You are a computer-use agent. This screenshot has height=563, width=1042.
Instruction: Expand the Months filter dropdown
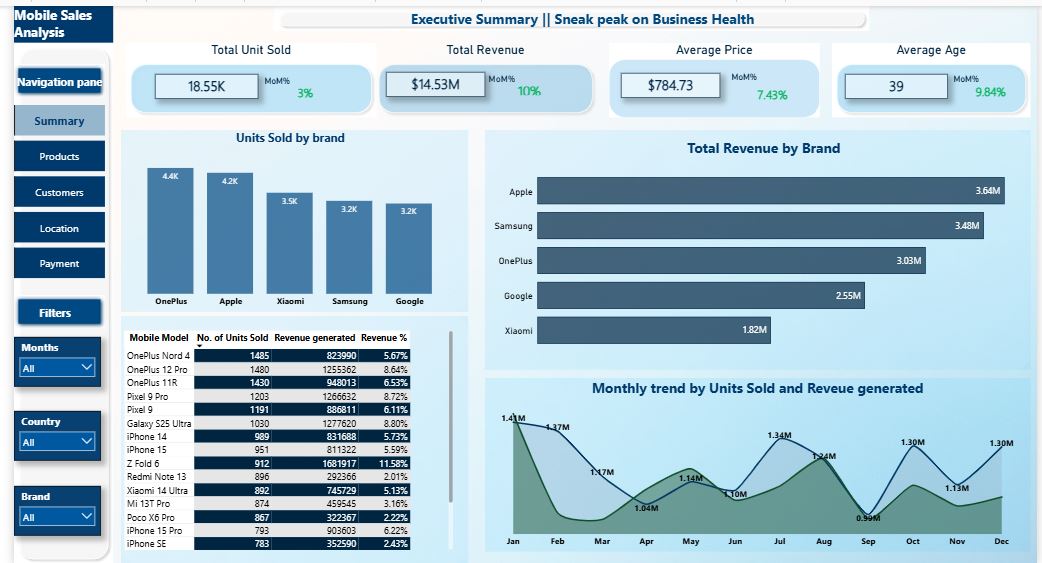[x=59, y=368]
